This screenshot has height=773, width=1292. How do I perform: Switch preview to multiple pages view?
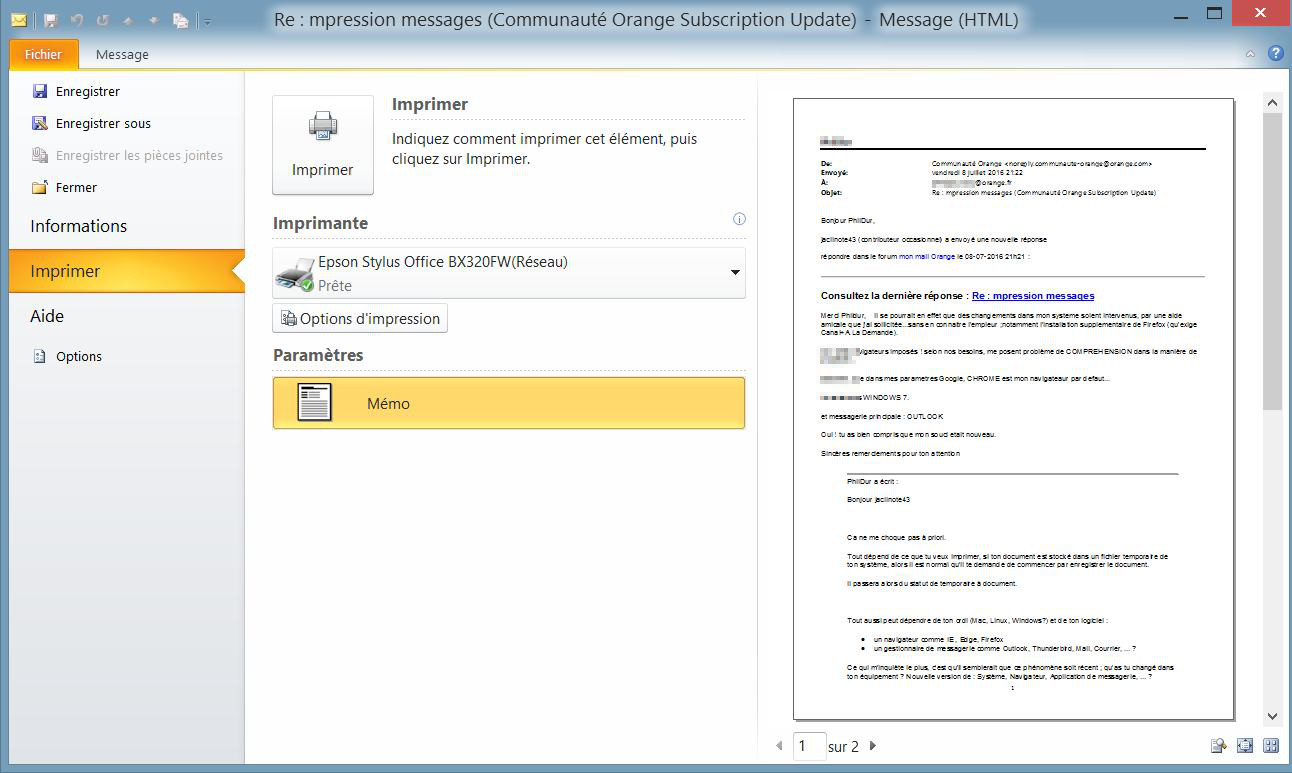tap(1271, 746)
